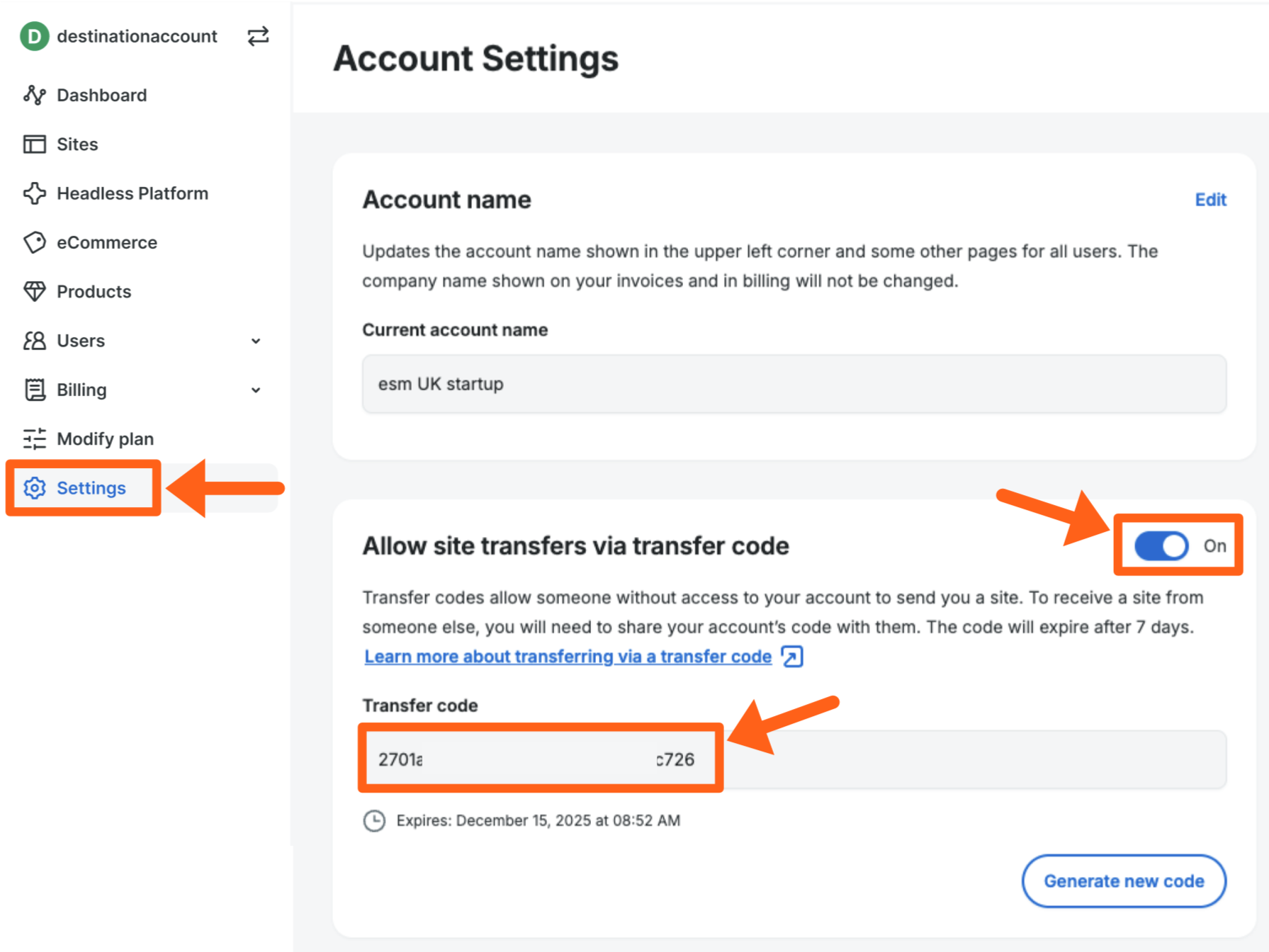Screen dimensions: 1269x952
Task: Click the eCommerce tag icon
Action: click(x=34, y=242)
